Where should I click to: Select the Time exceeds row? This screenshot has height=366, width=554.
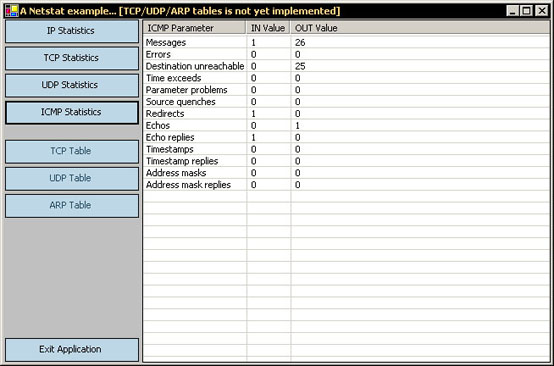(346, 78)
